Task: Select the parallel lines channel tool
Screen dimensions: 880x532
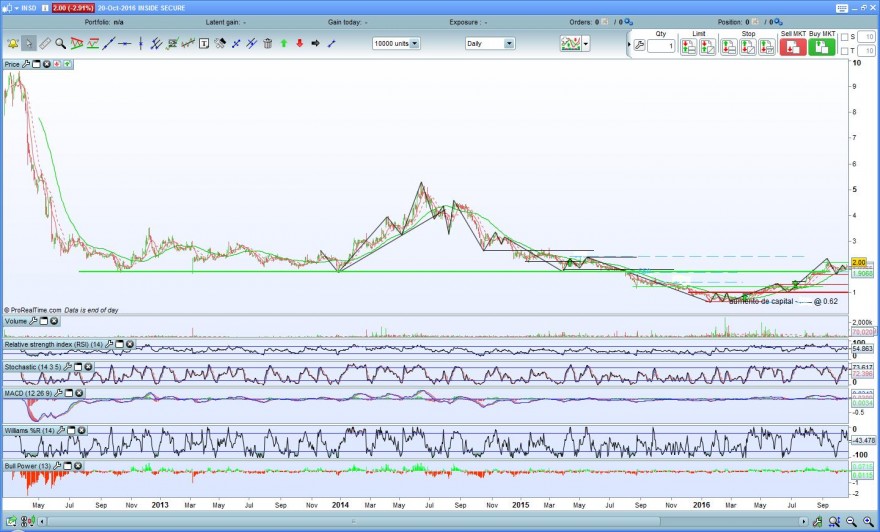Action: point(157,43)
